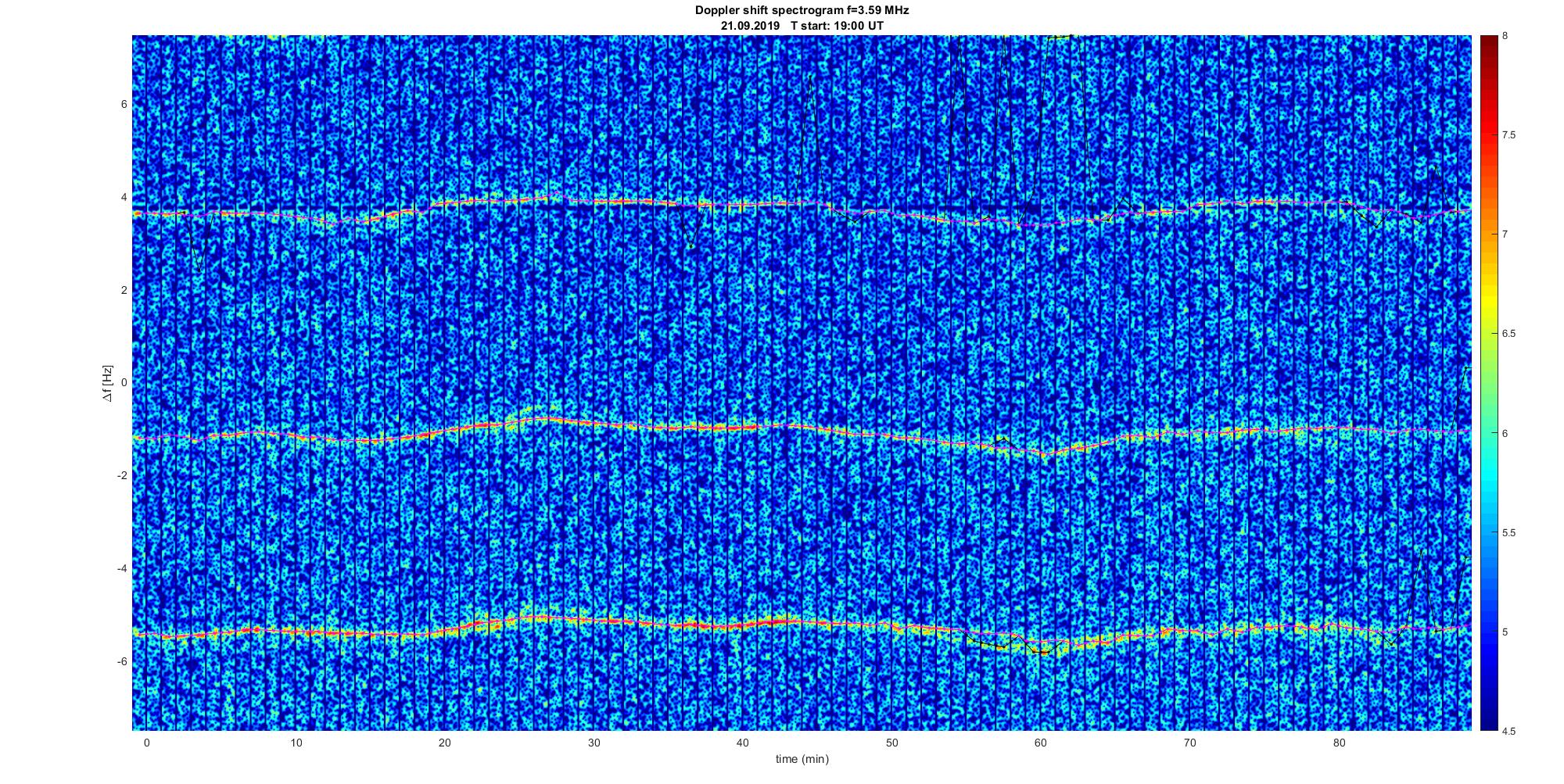Click x-axis tick label '10'
The height and width of the screenshot is (784, 1564).
point(296,743)
